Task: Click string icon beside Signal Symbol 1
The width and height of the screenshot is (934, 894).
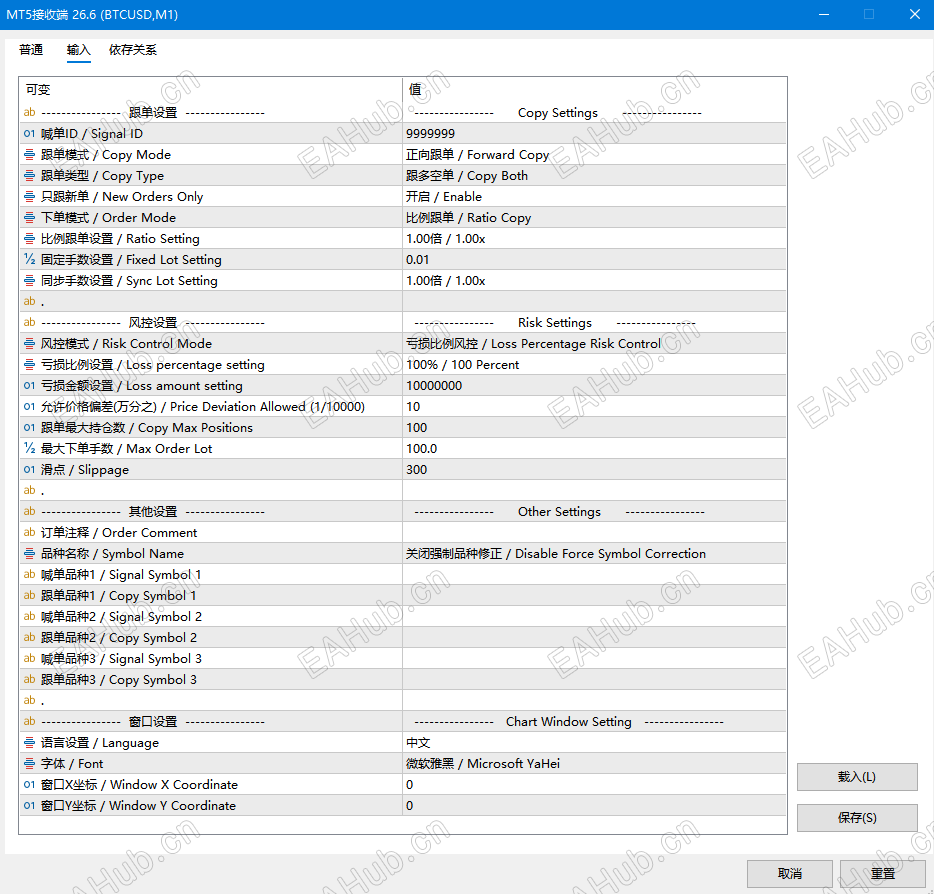Action: [x=29, y=574]
